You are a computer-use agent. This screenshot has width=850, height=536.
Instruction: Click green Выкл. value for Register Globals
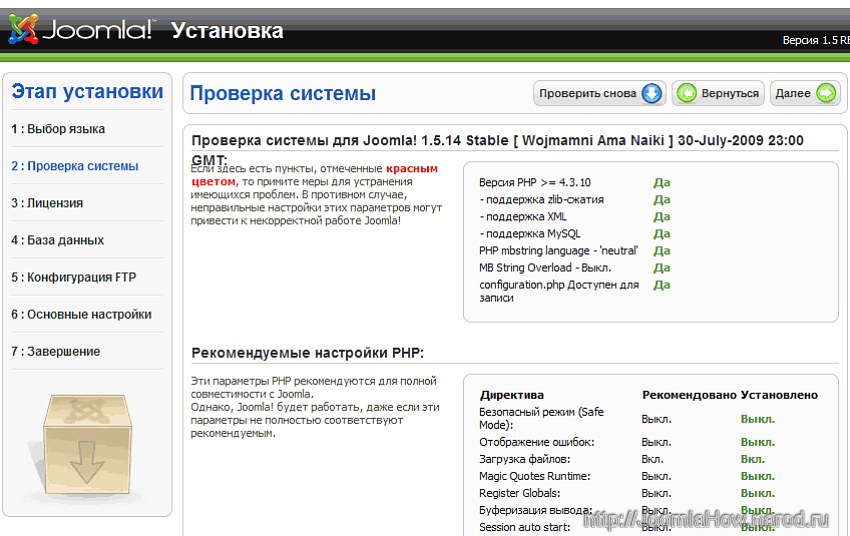click(x=758, y=493)
